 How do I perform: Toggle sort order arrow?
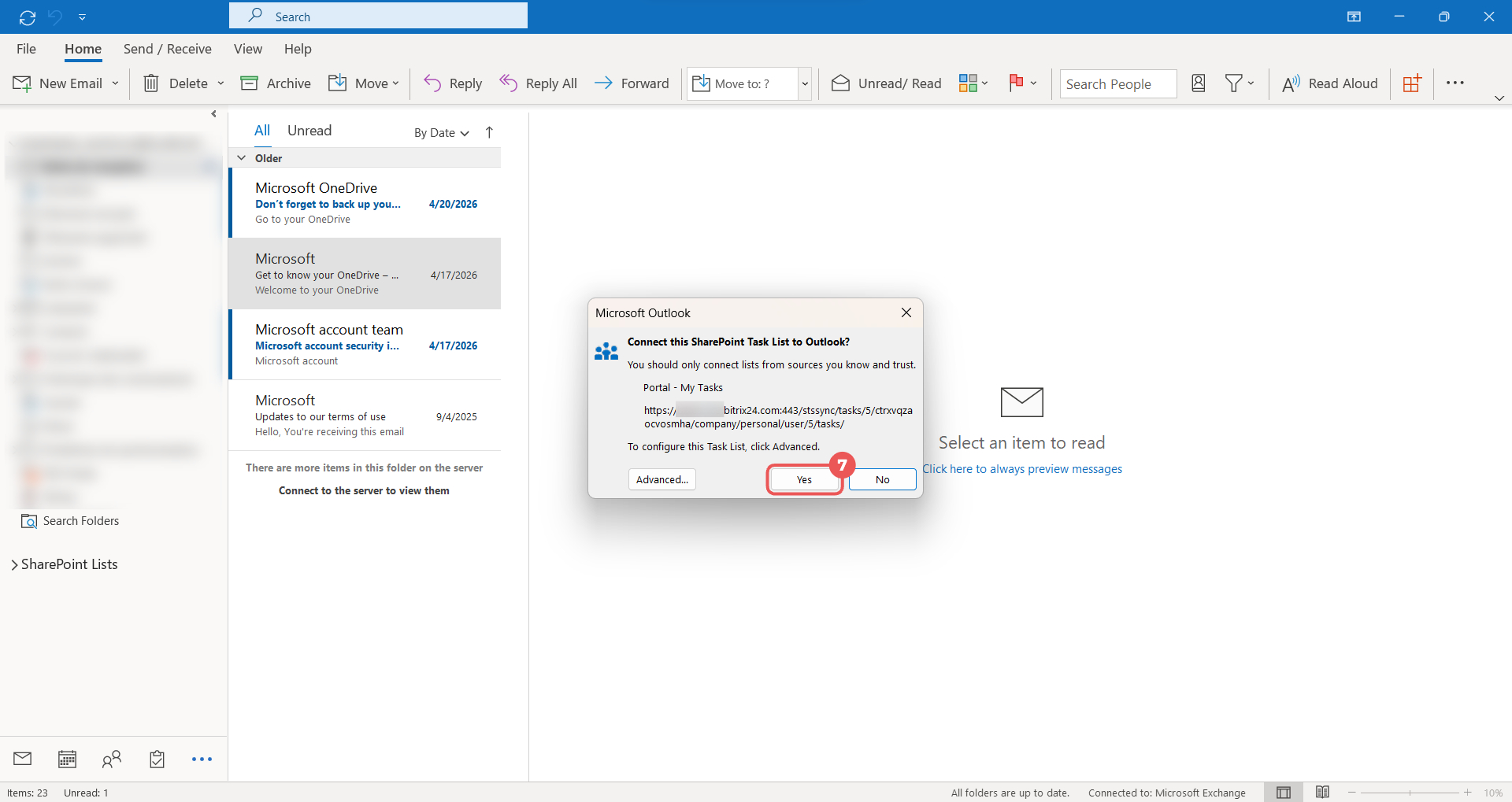pyautogui.click(x=489, y=132)
